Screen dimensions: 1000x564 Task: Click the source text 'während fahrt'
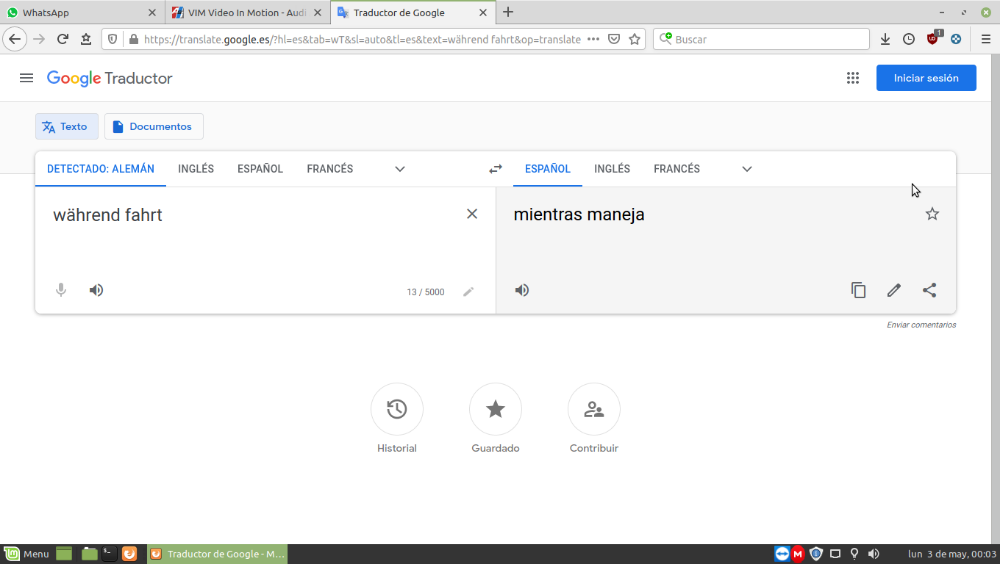(108, 215)
